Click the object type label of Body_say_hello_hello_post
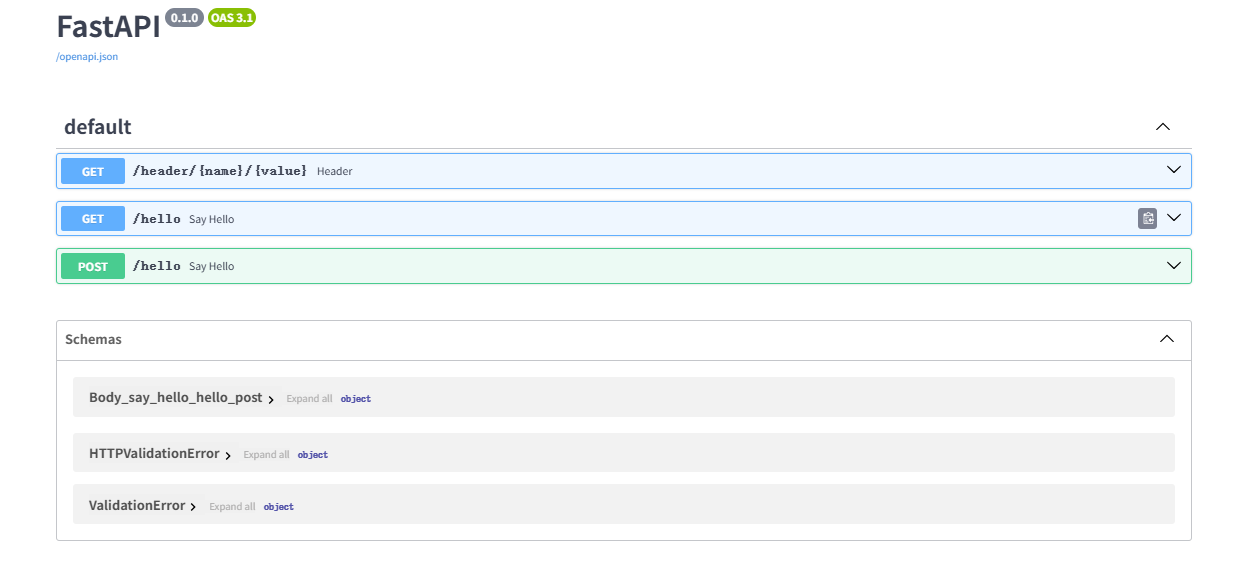The width and height of the screenshot is (1245, 579). (356, 399)
